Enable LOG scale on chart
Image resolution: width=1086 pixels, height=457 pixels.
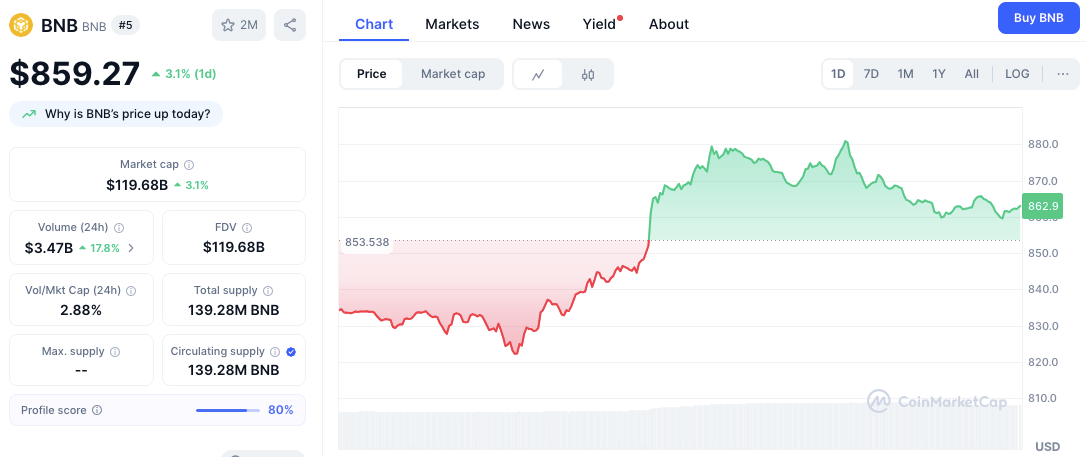coord(1017,74)
